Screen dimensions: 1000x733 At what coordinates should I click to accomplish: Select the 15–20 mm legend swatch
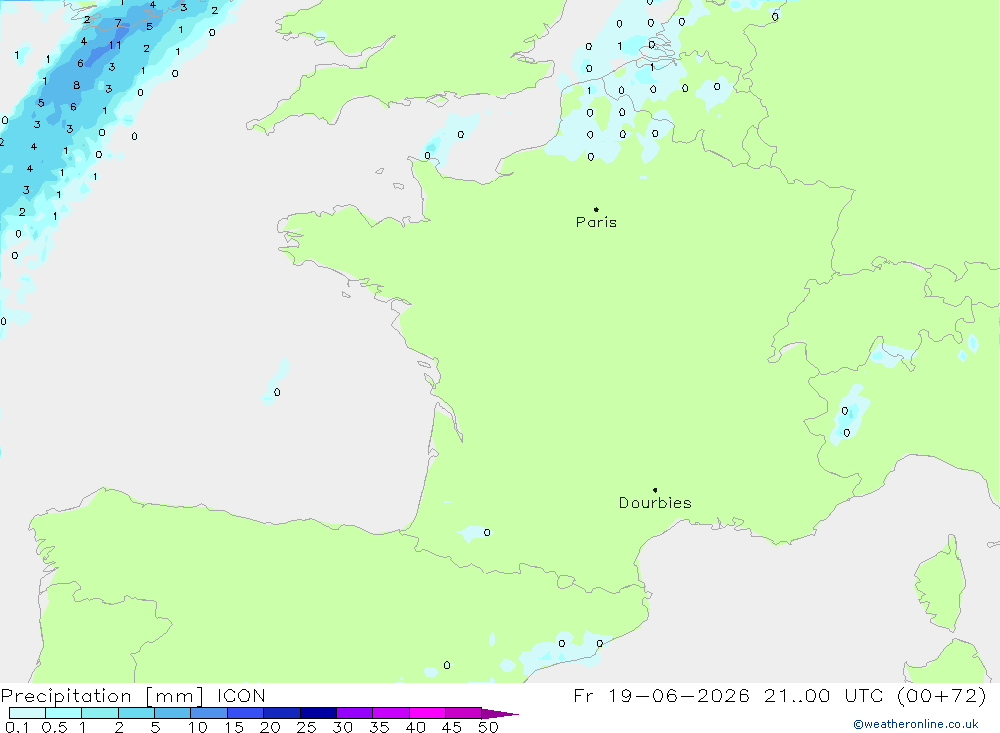click(246, 713)
